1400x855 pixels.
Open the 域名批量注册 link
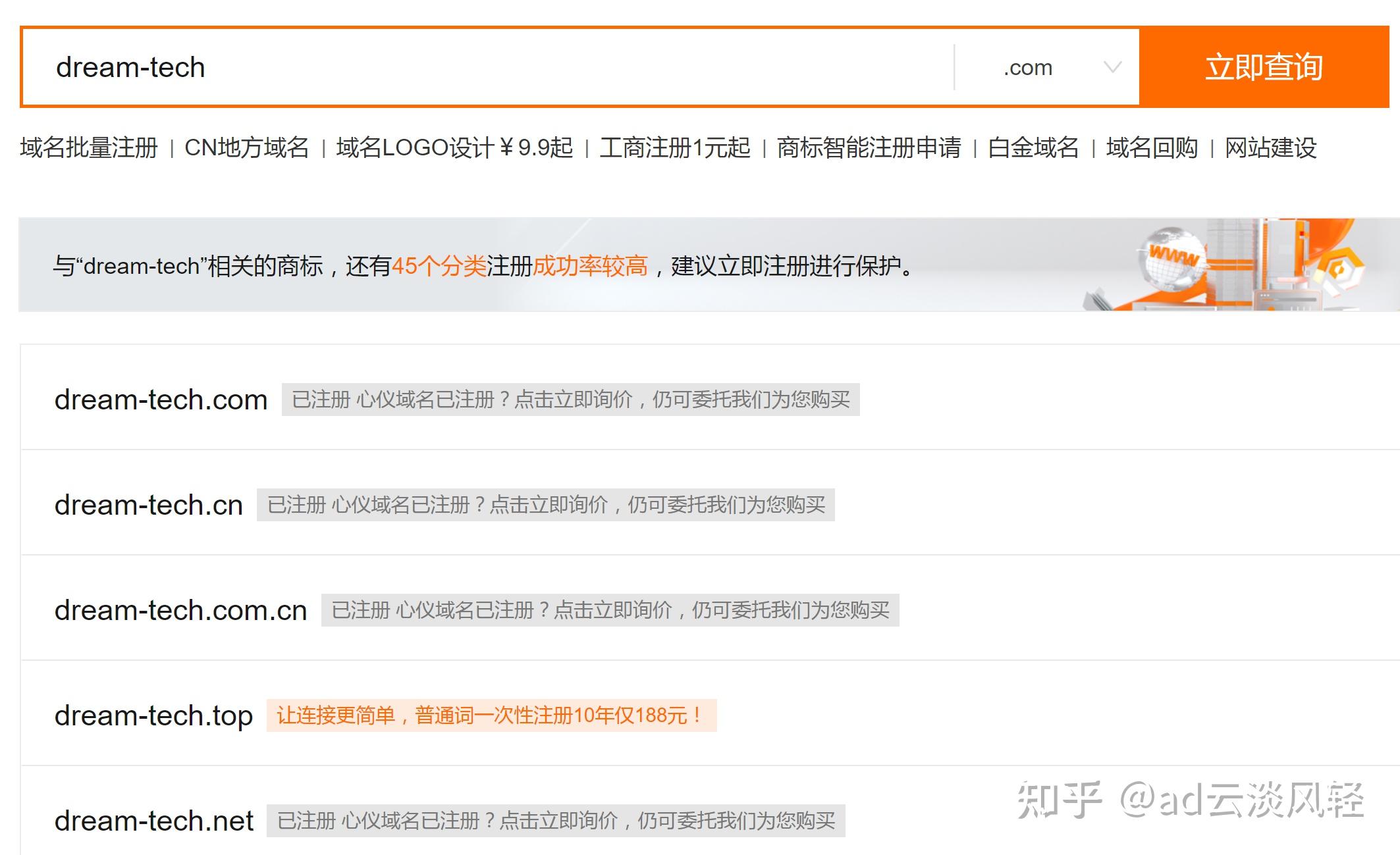(x=89, y=147)
